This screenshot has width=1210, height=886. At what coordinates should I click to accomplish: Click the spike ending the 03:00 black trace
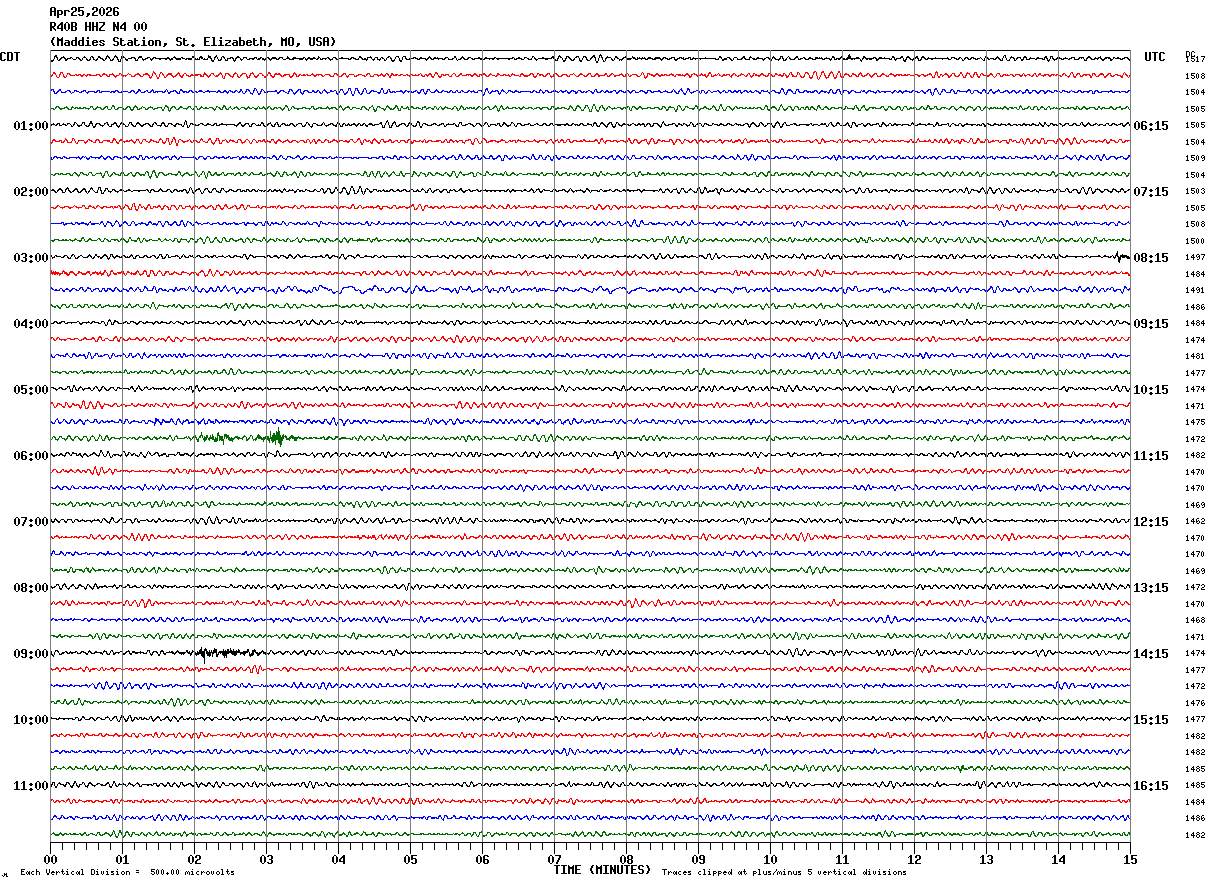(x=1121, y=258)
